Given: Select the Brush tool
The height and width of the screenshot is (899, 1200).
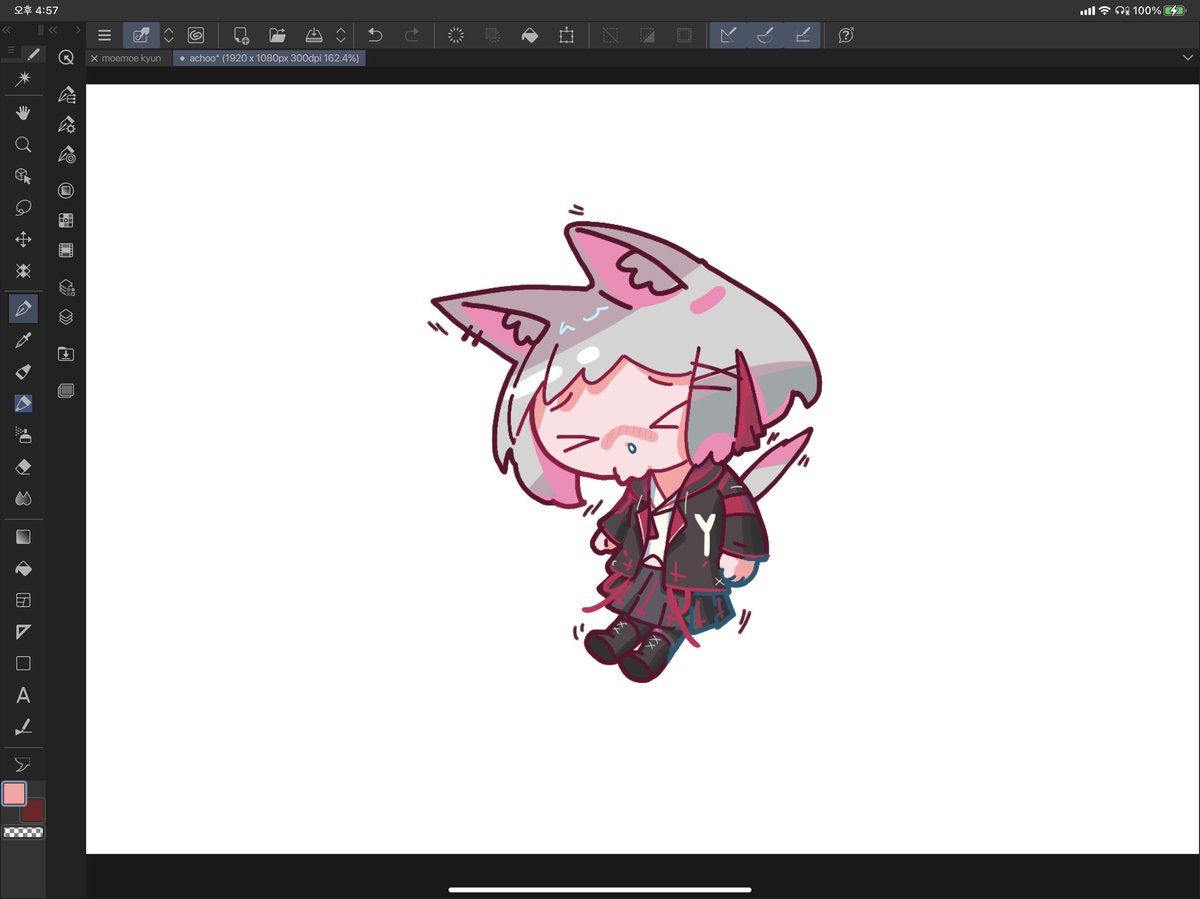Looking at the screenshot, I should pos(23,372).
